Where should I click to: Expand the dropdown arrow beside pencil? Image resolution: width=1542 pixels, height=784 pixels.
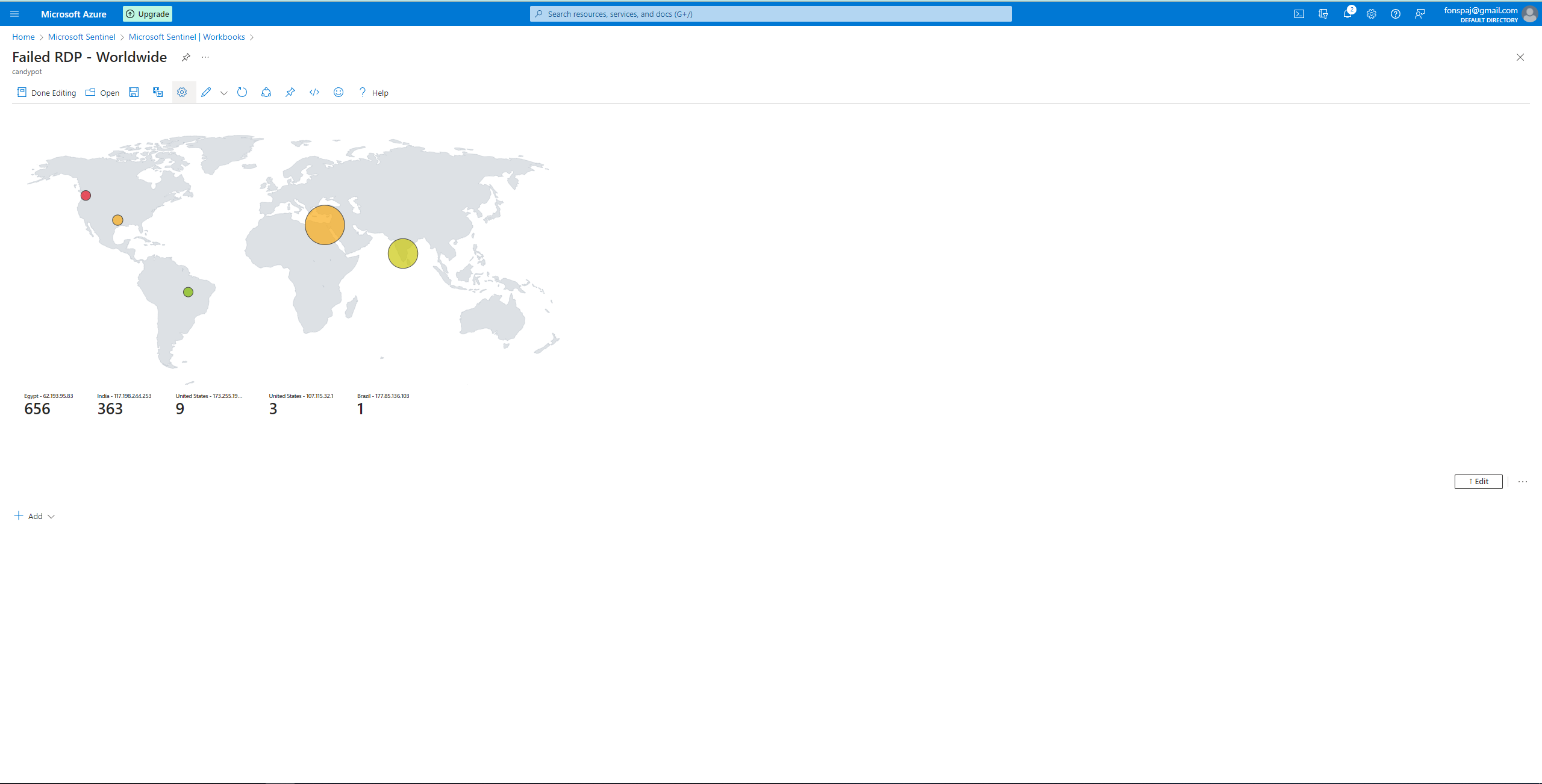(224, 93)
